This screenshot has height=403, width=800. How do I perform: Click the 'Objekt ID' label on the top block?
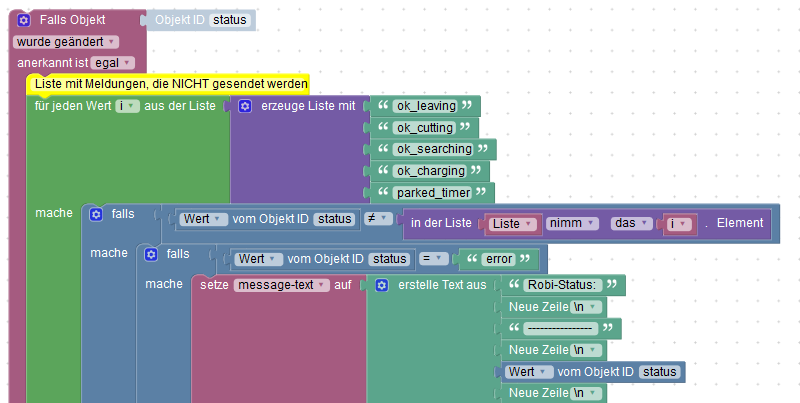coord(180,20)
